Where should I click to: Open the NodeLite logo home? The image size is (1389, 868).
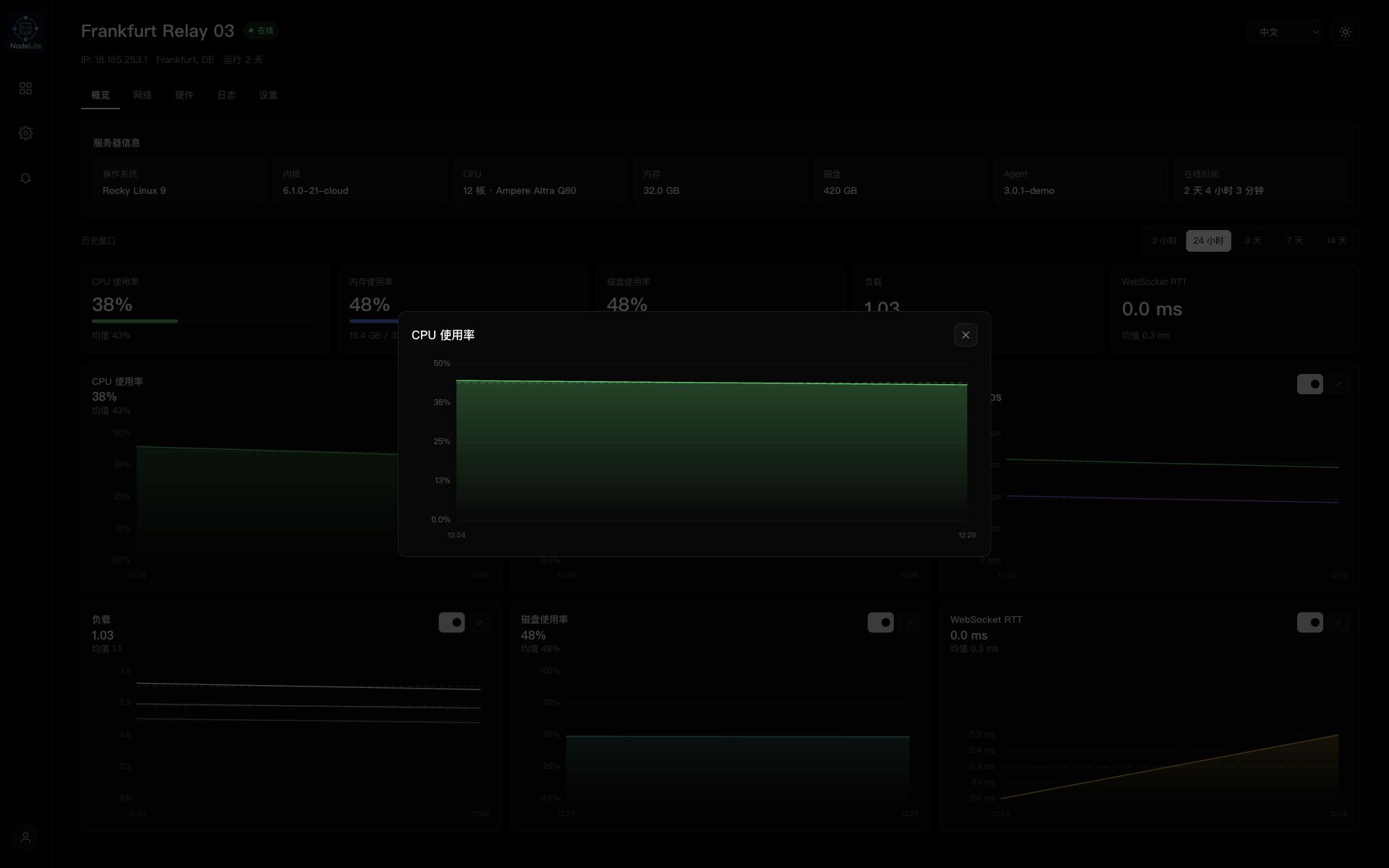click(x=25, y=32)
